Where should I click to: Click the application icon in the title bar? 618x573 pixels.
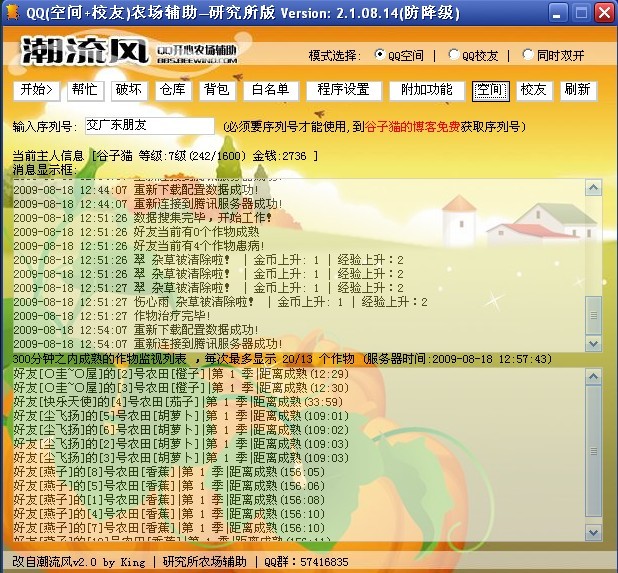point(13,13)
